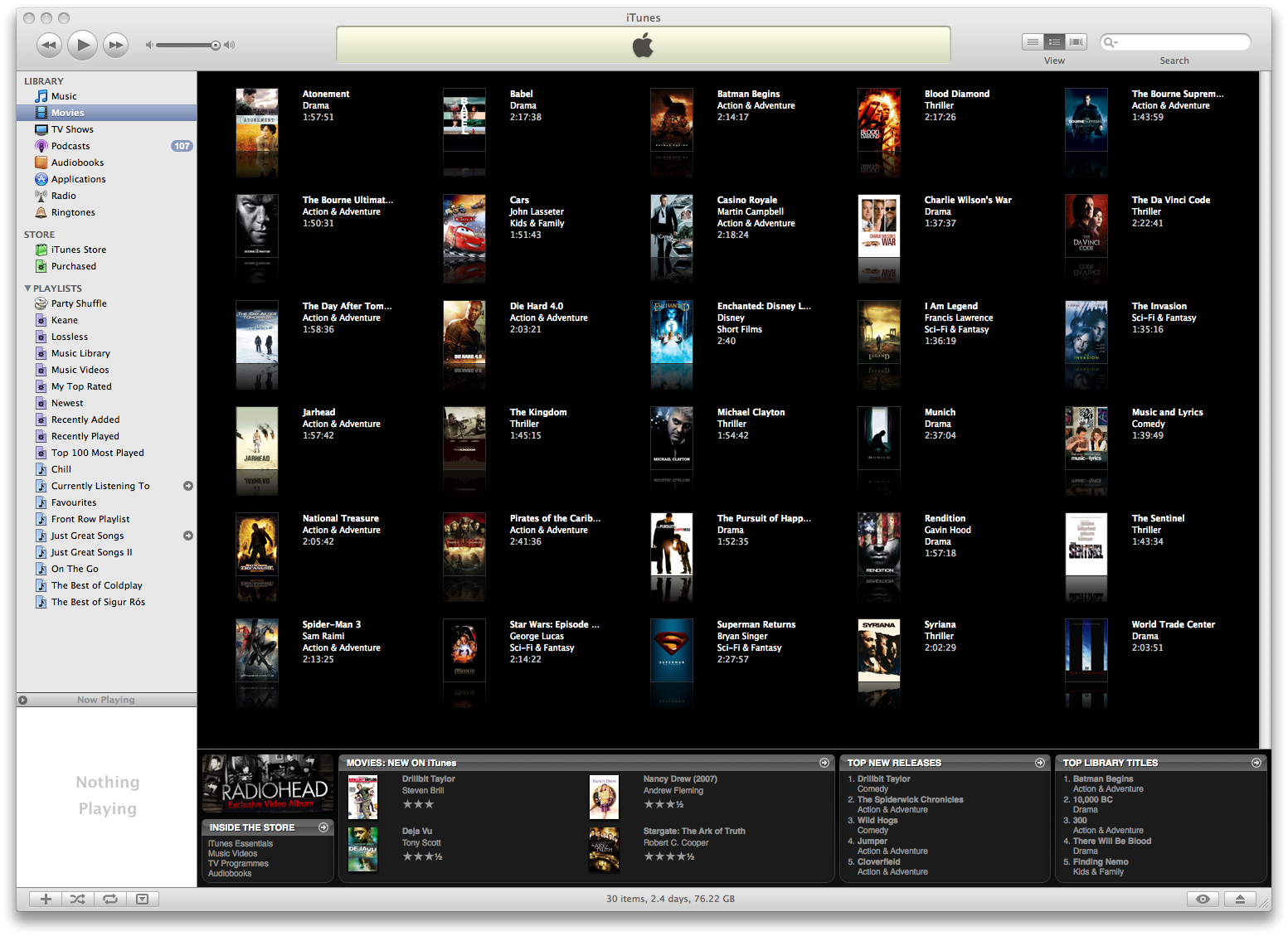
Task: Open Radiohead Exclusive Video Album banner
Action: coord(268,783)
